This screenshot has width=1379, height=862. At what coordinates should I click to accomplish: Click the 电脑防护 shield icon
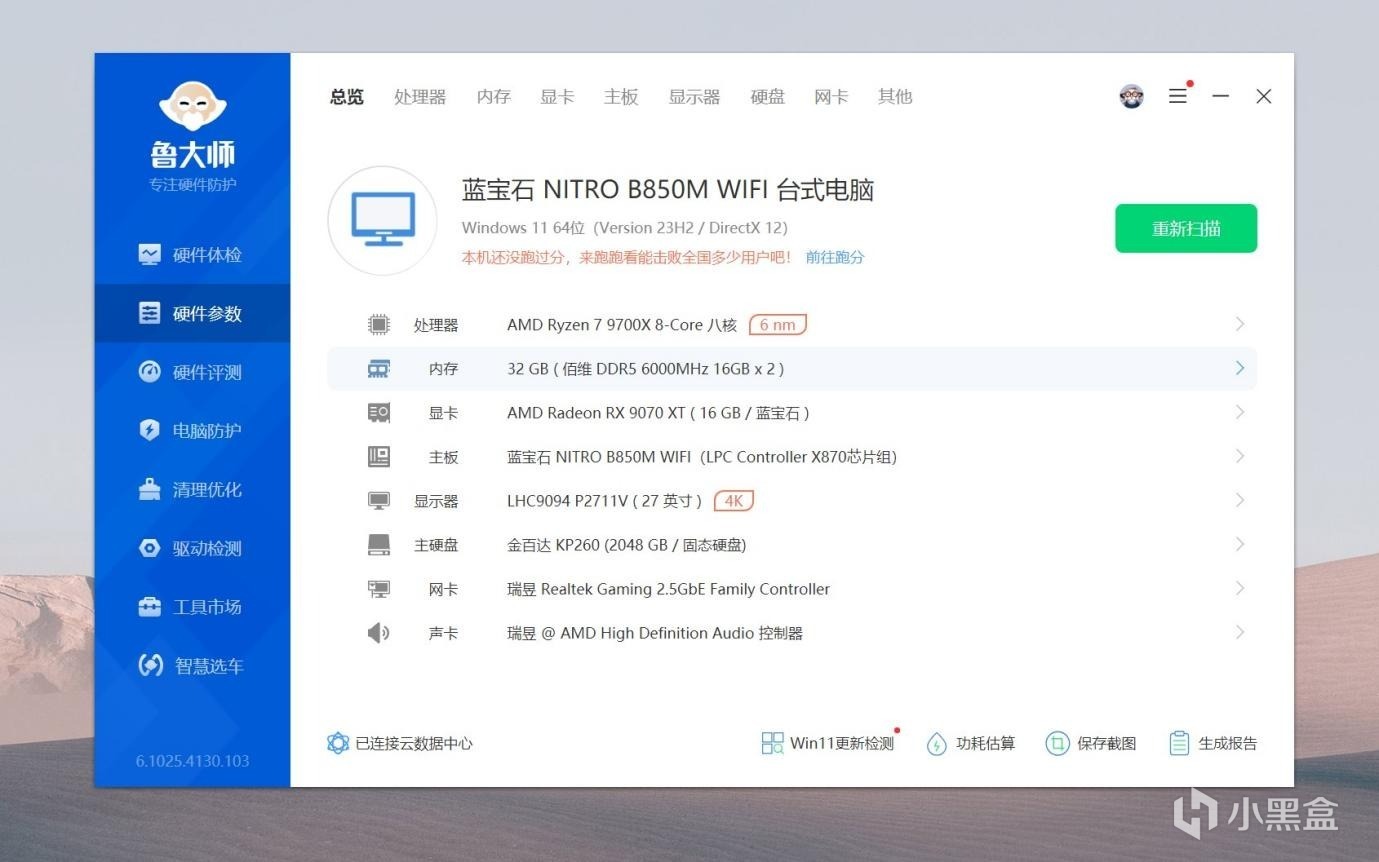(149, 430)
